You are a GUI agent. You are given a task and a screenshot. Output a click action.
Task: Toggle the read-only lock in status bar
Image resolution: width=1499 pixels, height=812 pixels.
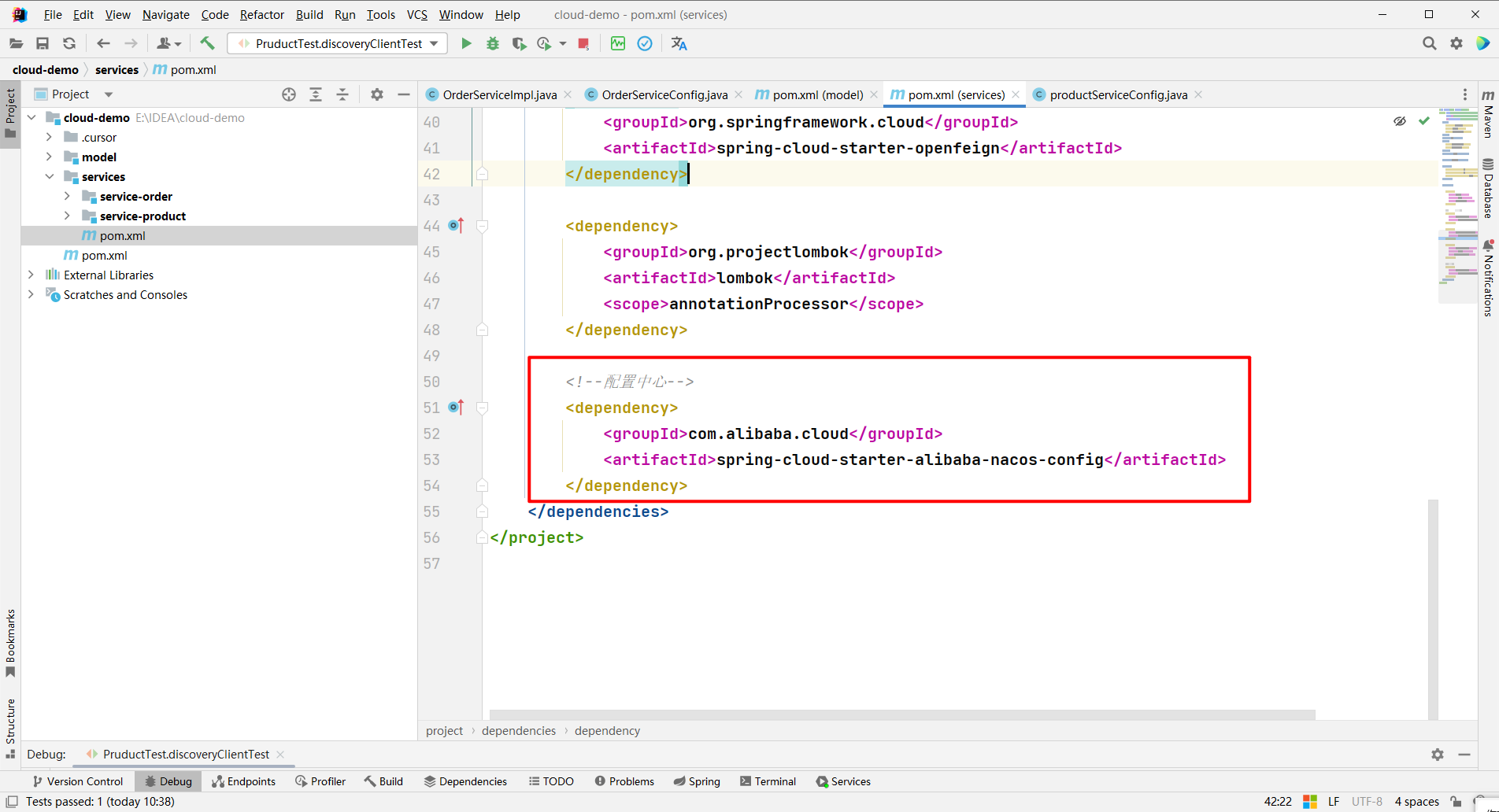tap(1456, 802)
